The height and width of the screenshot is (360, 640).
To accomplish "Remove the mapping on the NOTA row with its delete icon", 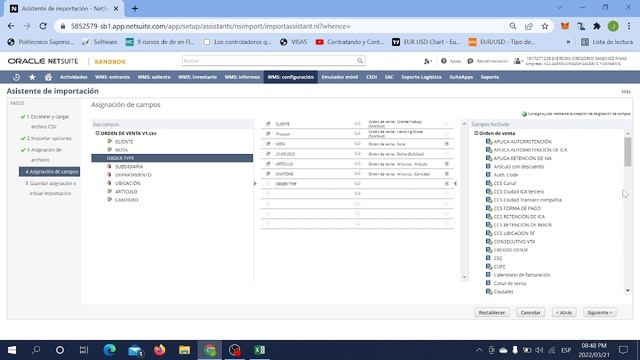I will click(447, 144).
